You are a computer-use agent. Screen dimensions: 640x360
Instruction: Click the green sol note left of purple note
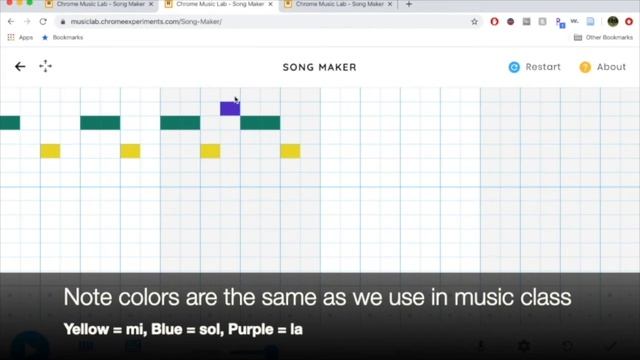point(180,123)
